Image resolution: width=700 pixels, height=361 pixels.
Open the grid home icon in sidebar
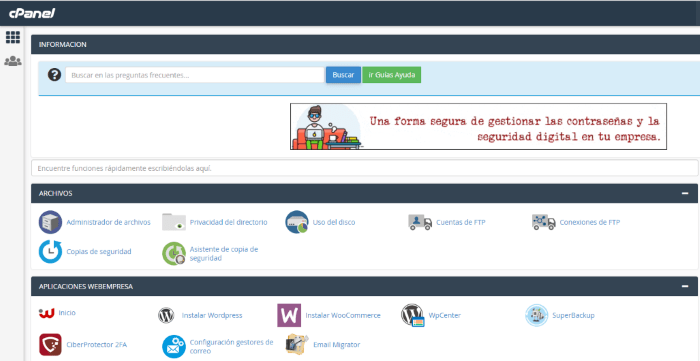point(13,37)
